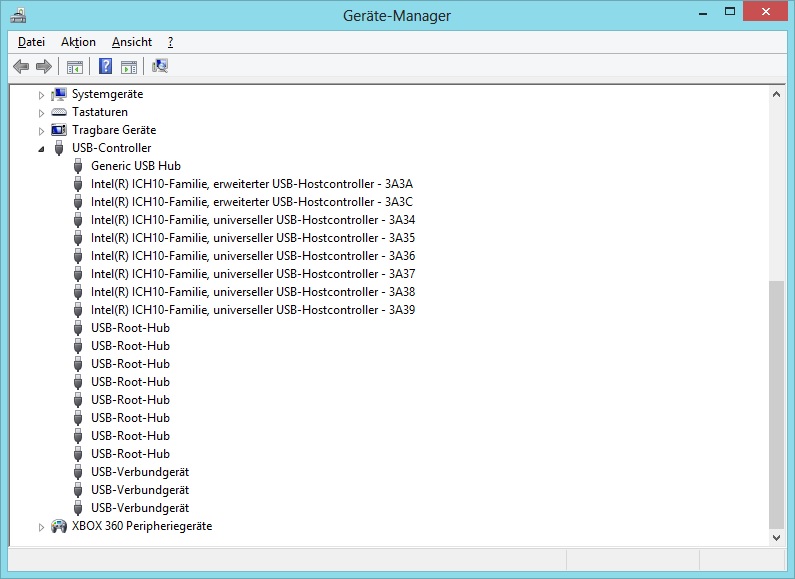Scan for hardware changes via the monitor icon
Screen dimensions: 795x579
pyautogui.click(x=160, y=66)
